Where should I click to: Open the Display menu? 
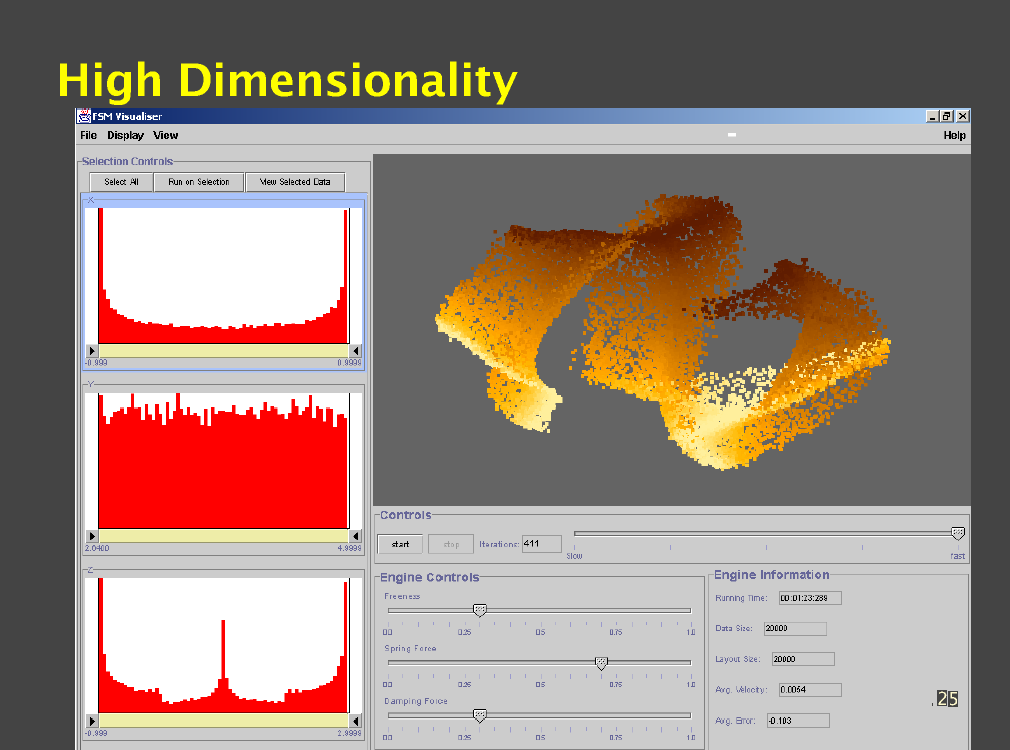(125, 135)
